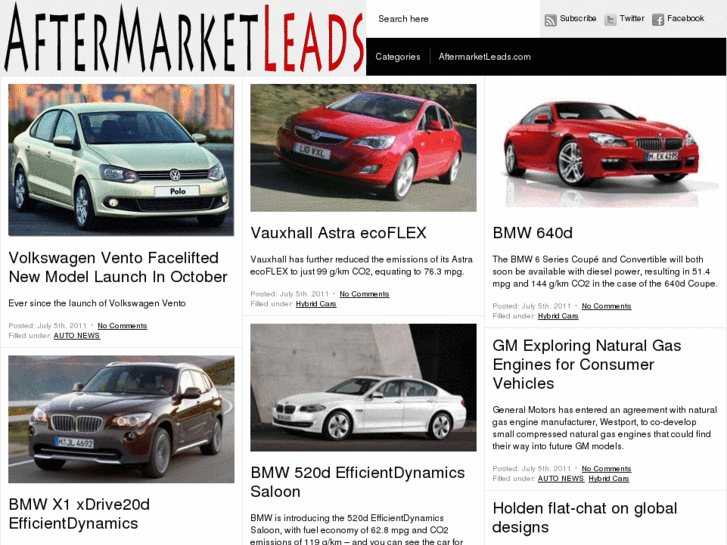Open Vauxhall Astra ecoFLEX headline
727x545 pixels.
pyautogui.click(x=338, y=233)
